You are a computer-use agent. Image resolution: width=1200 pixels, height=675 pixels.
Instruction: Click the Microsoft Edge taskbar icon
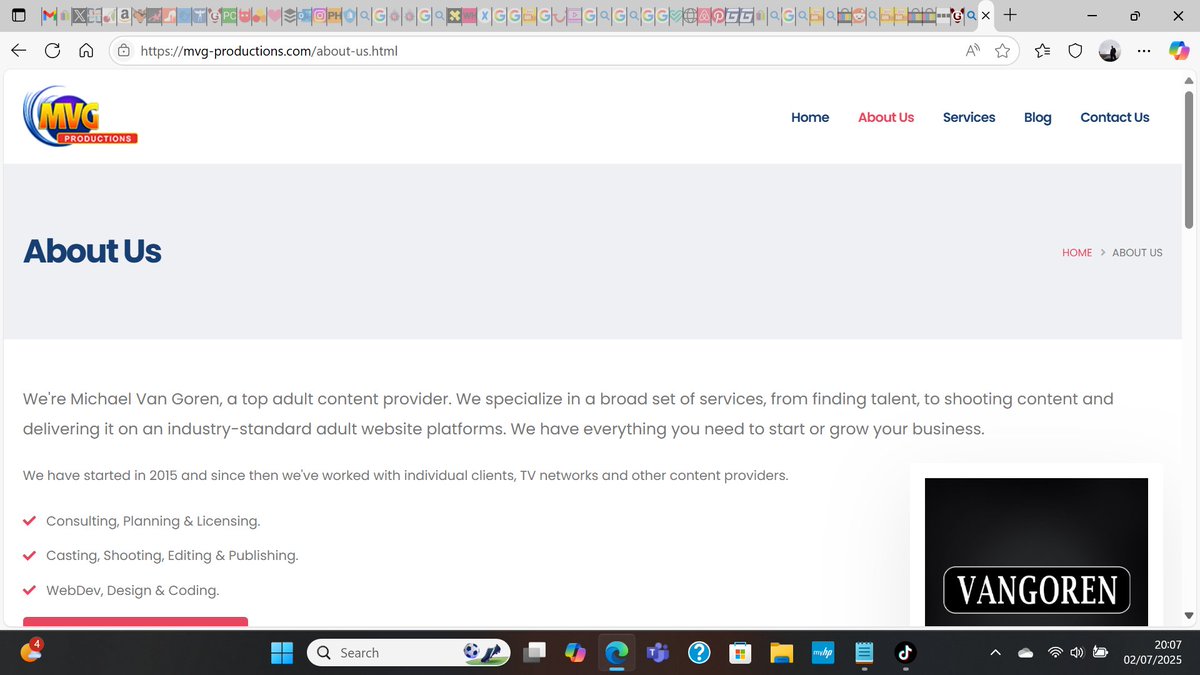(616, 653)
